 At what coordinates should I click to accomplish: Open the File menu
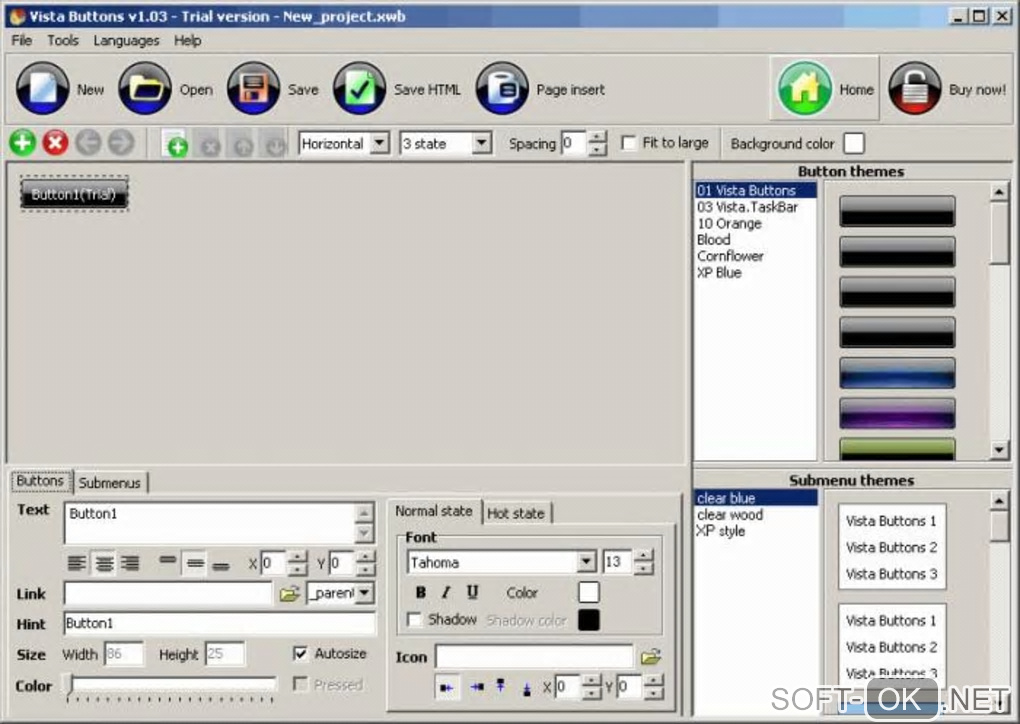21,40
